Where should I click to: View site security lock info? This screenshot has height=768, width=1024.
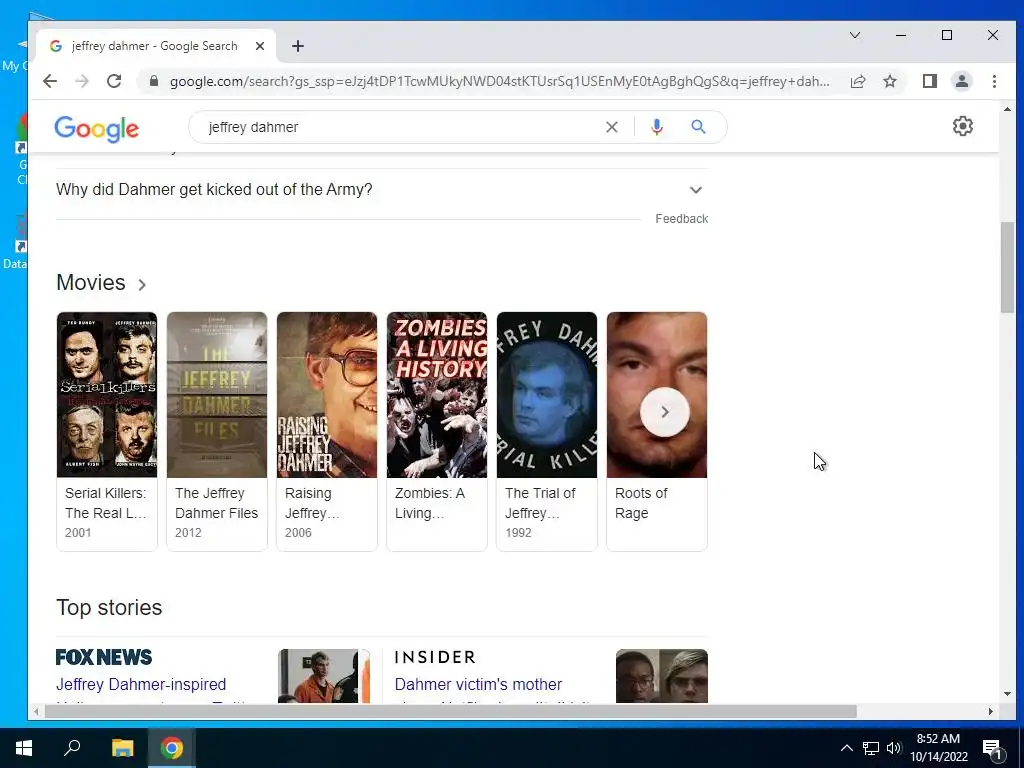point(154,81)
